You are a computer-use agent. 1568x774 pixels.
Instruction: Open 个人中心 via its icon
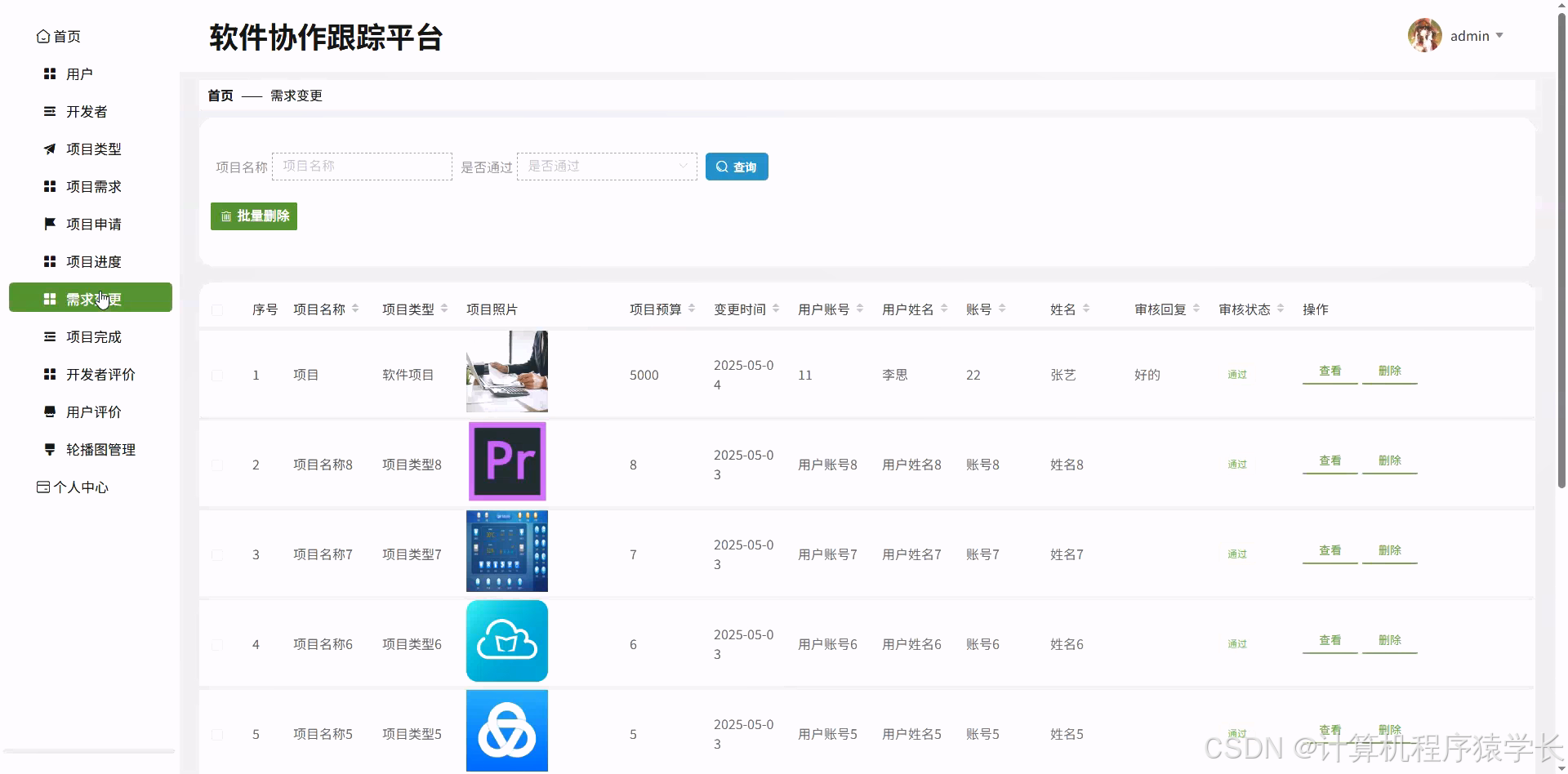coord(42,487)
